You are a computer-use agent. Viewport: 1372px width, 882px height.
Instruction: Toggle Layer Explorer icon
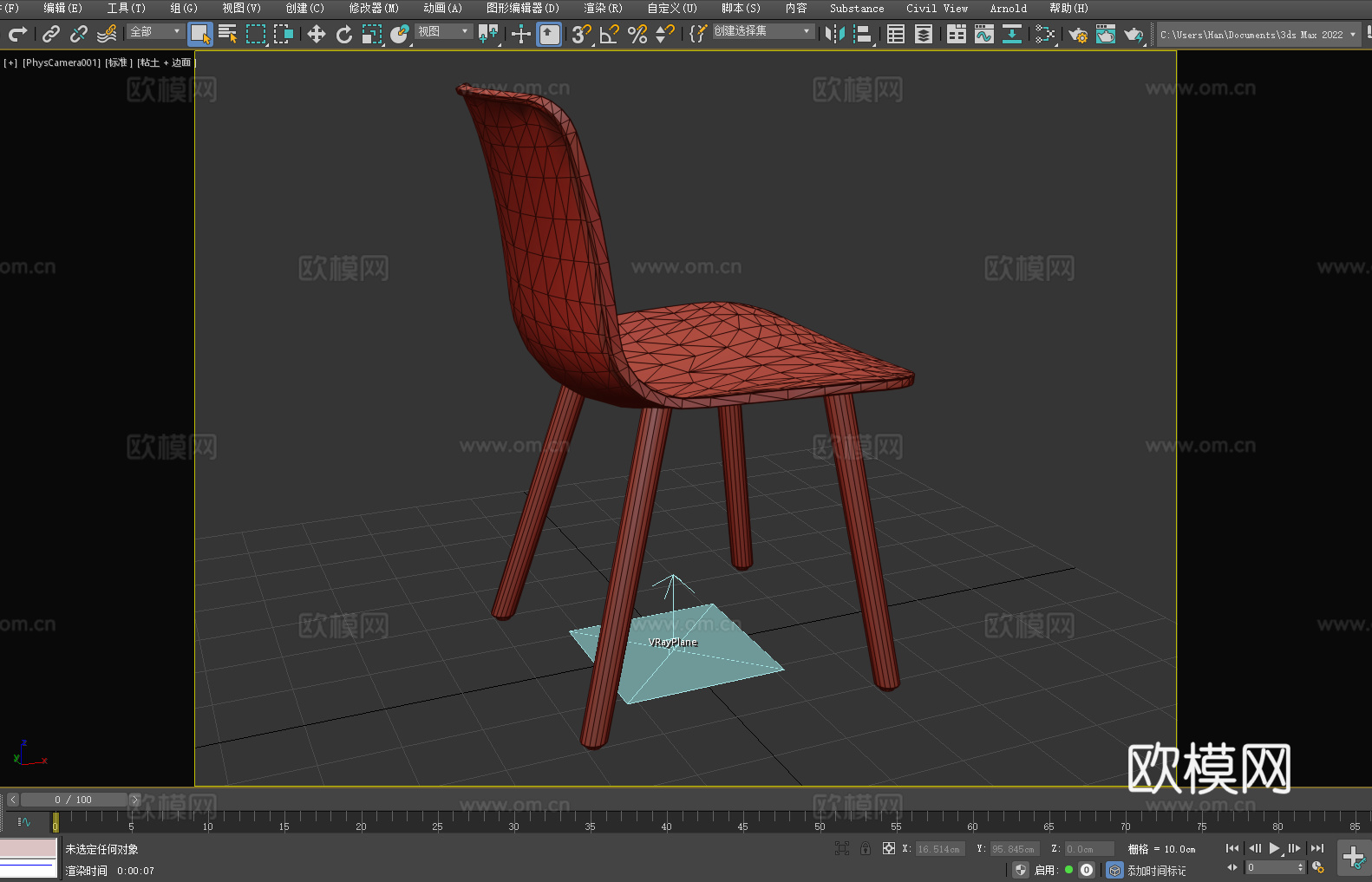pos(924,34)
